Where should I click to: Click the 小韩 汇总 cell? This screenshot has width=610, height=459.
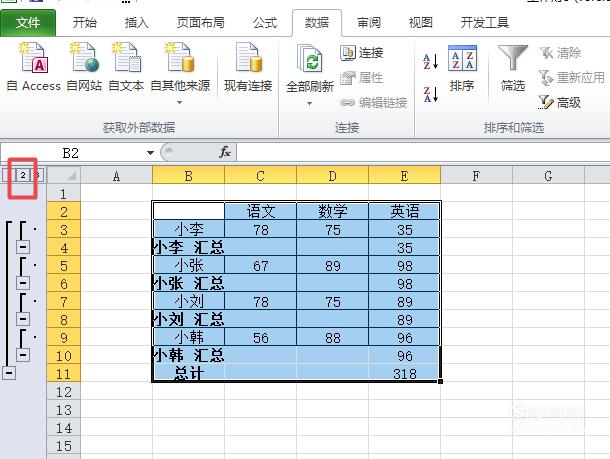(x=189, y=355)
